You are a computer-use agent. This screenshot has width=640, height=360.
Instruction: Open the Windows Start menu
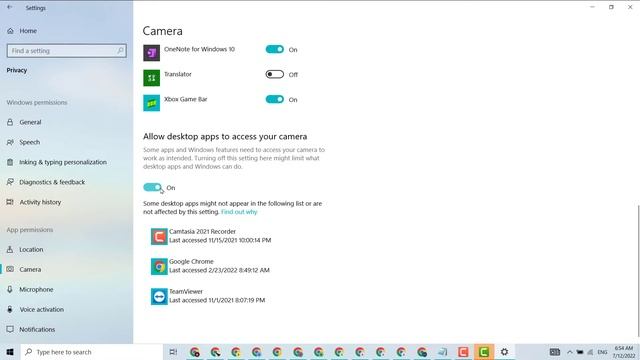click(x=10, y=352)
